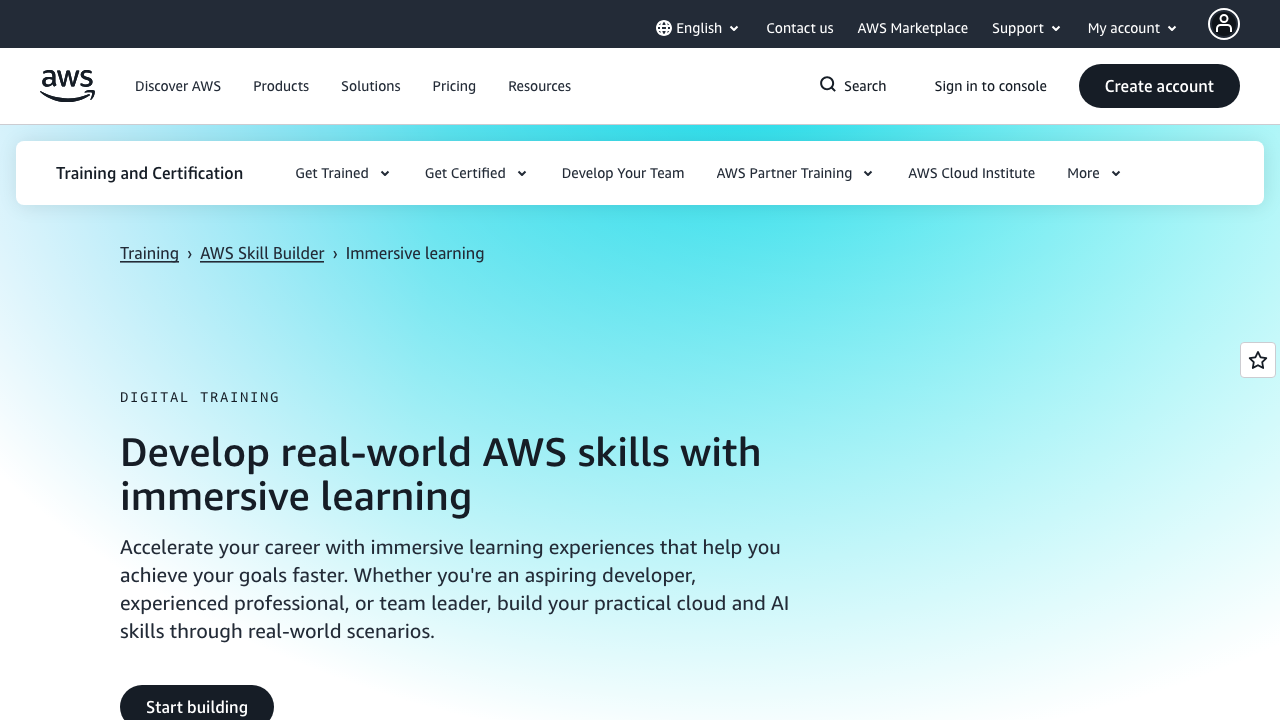
Task: Open the AWS Partner Training dropdown
Action: [x=795, y=173]
